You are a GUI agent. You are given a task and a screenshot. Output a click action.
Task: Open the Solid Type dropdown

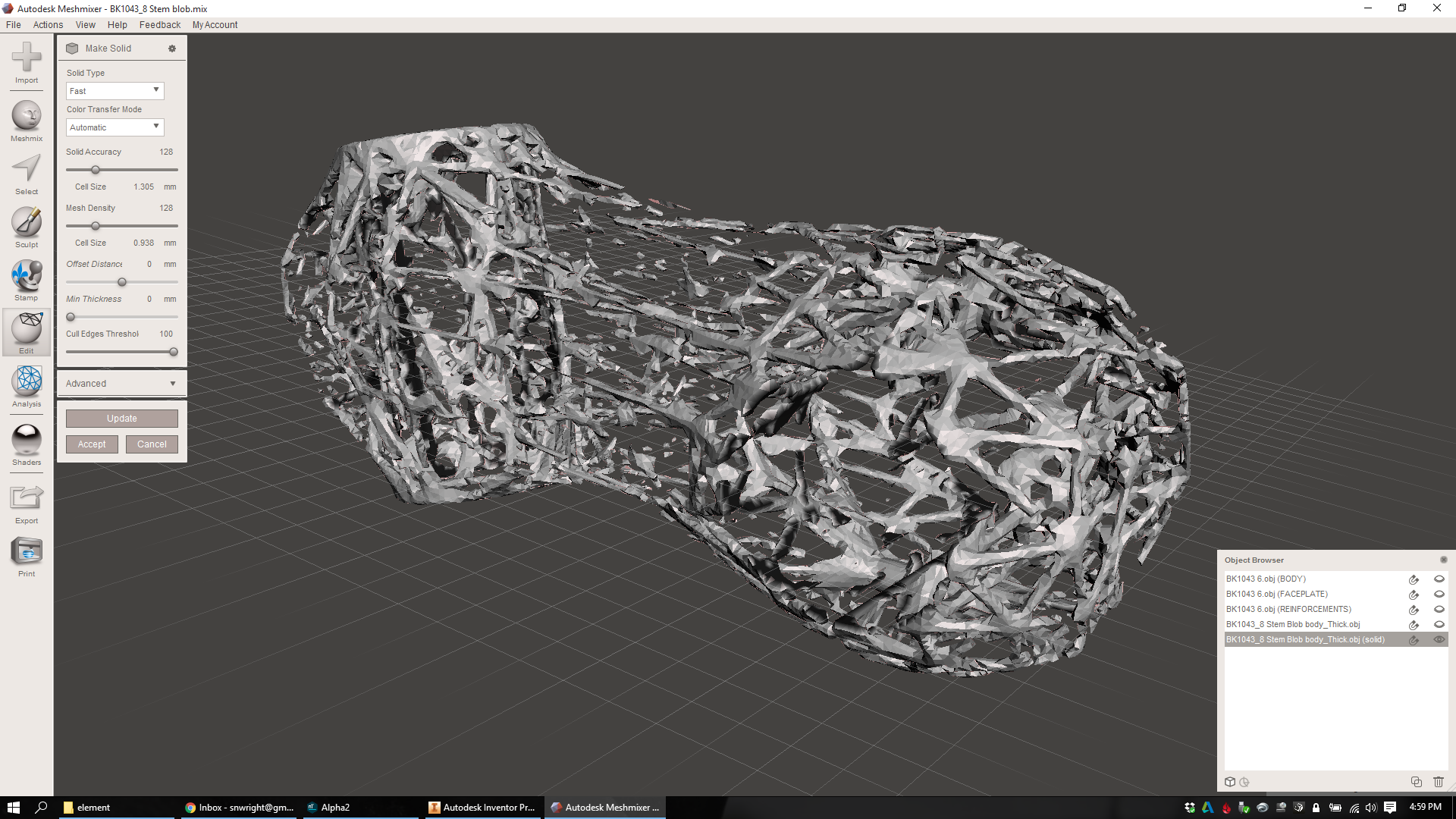(115, 91)
